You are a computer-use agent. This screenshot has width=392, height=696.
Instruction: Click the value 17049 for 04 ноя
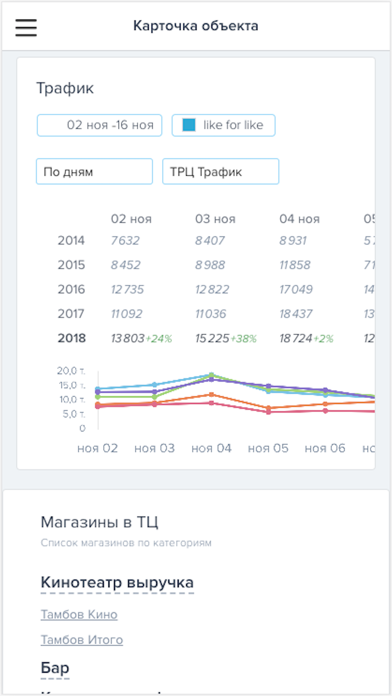pyautogui.click(x=296, y=290)
